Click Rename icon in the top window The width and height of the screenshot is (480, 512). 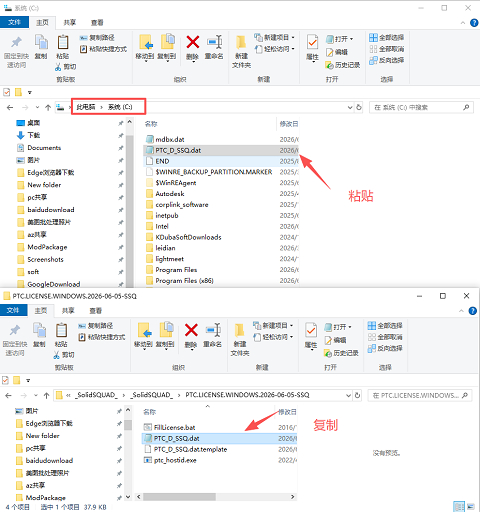[x=214, y=43]
